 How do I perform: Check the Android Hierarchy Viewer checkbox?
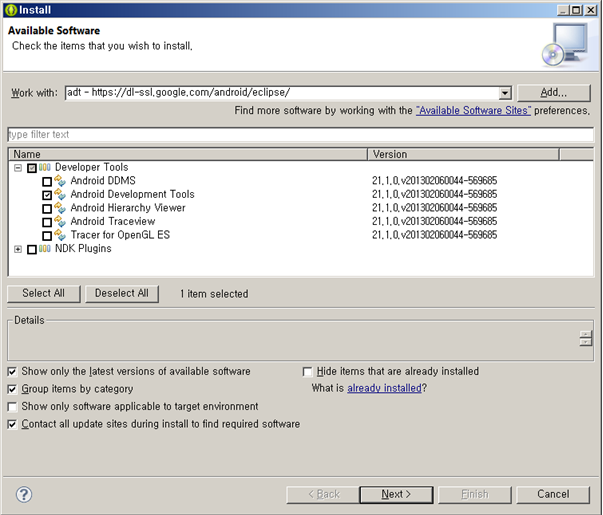point(47,208)
